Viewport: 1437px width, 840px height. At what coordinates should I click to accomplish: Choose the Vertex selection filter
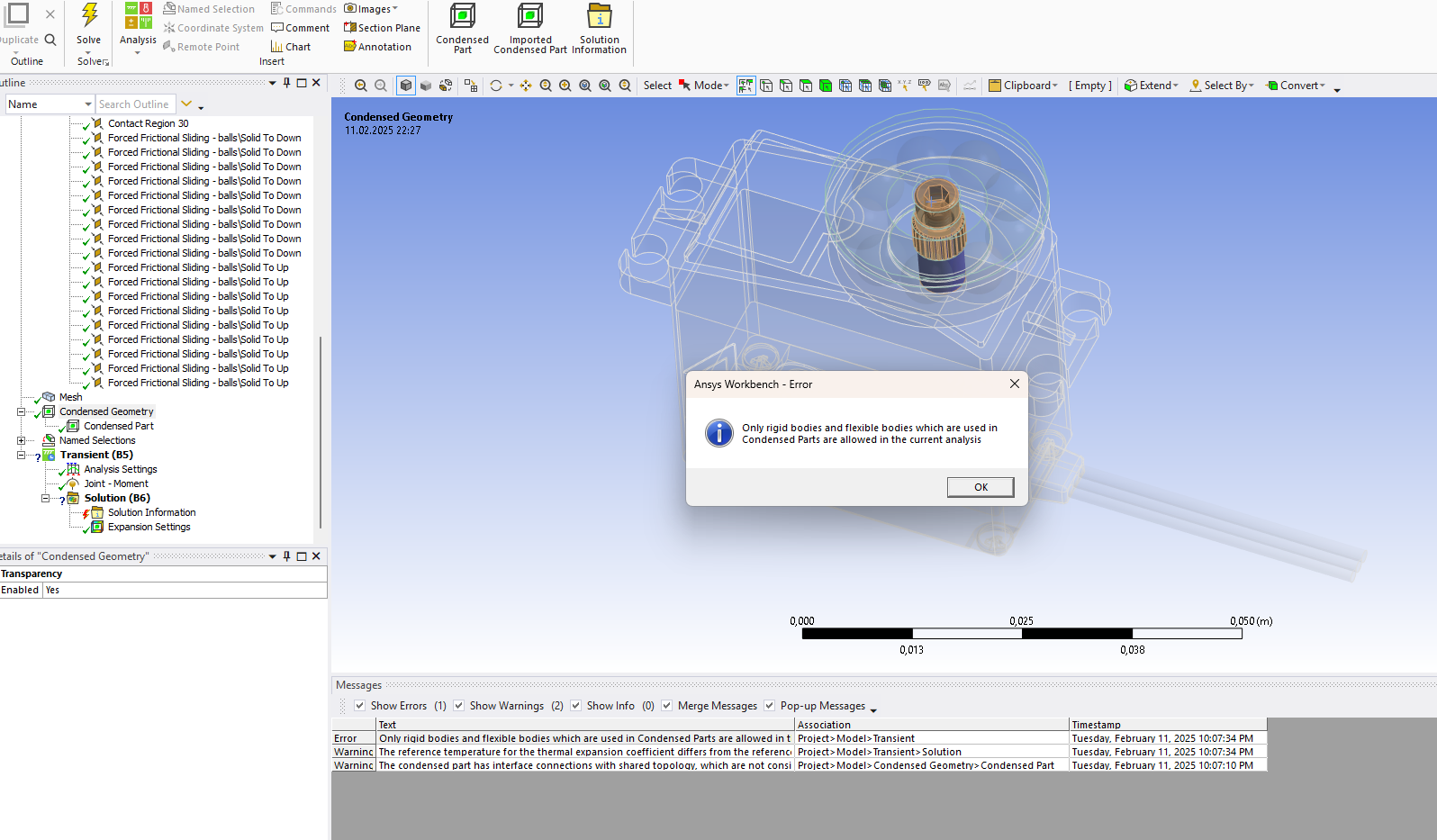tap(766, 86)
